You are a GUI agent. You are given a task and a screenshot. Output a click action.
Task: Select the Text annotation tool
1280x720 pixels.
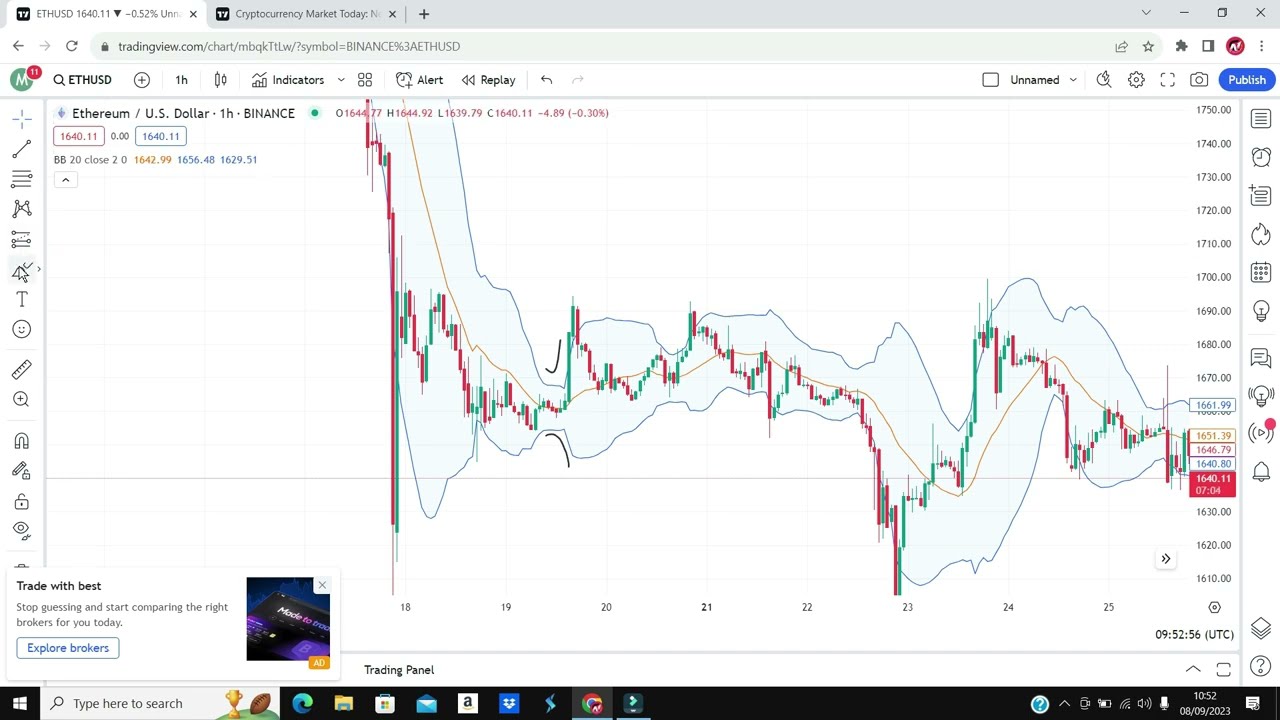point(21,299)
